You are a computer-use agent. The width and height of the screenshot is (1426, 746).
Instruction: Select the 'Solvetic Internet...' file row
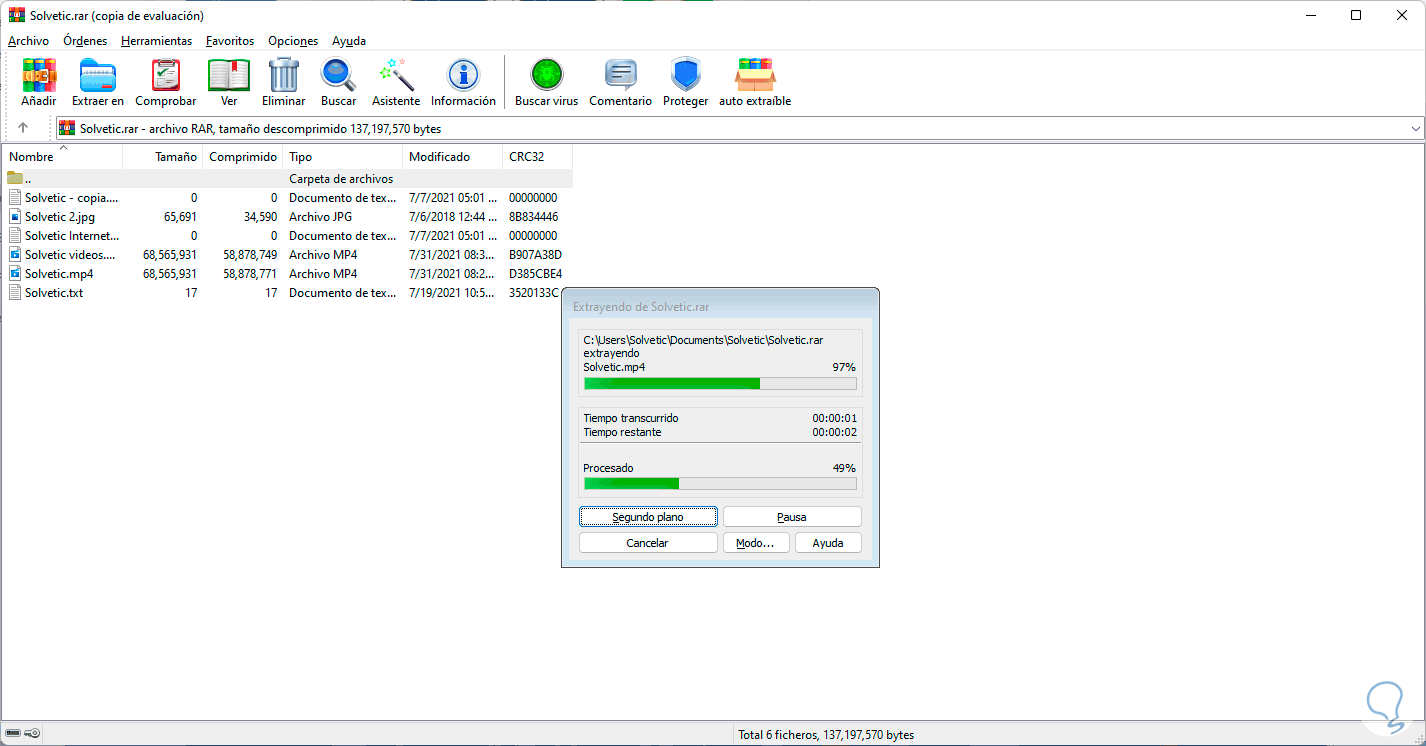(x=287, y=236)
